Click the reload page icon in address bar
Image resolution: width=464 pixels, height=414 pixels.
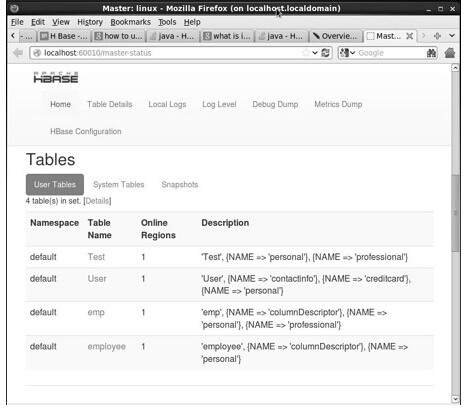tap(325, 53)
